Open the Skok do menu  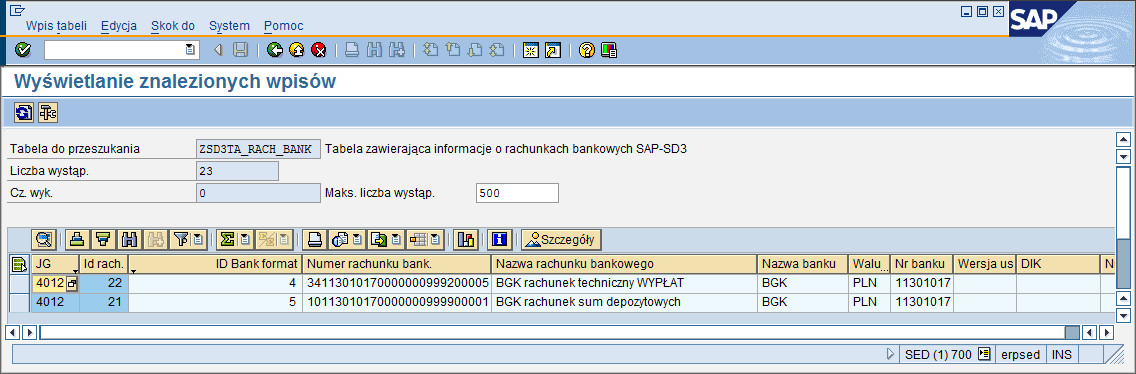(x=173, y=25)
